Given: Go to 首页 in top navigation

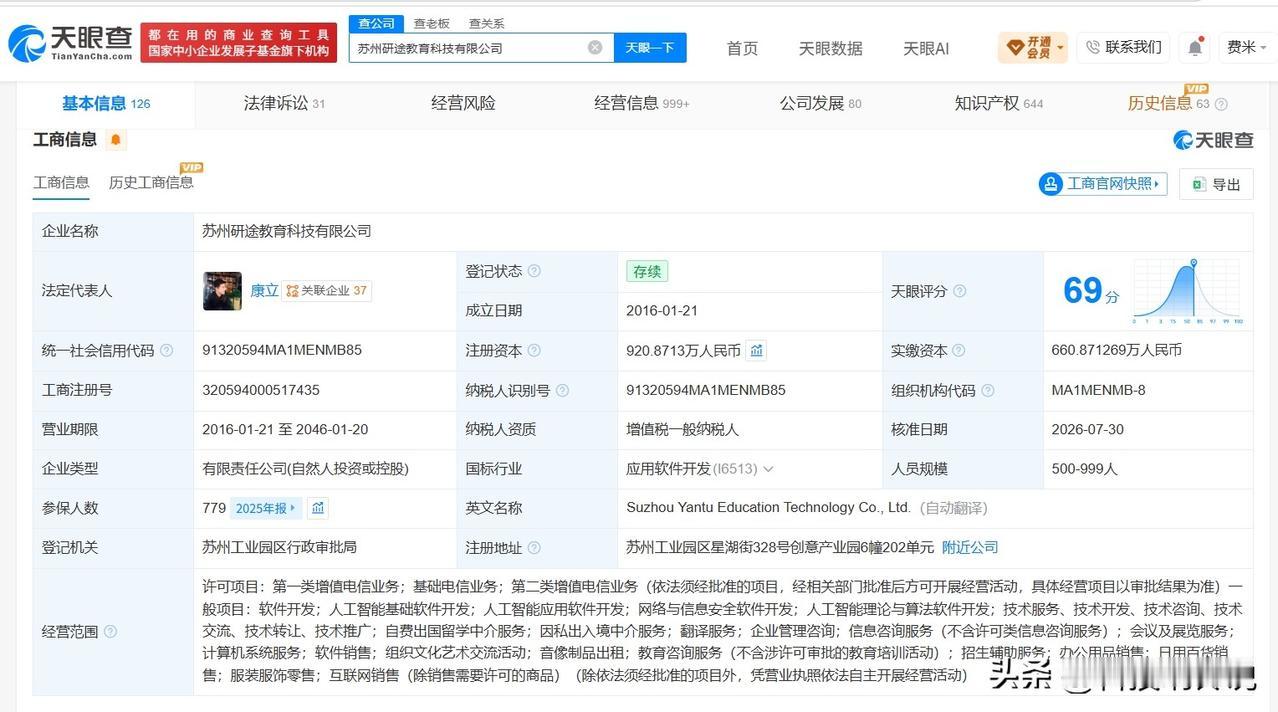Looking at the screenshot, I should (x=742, y=48).
